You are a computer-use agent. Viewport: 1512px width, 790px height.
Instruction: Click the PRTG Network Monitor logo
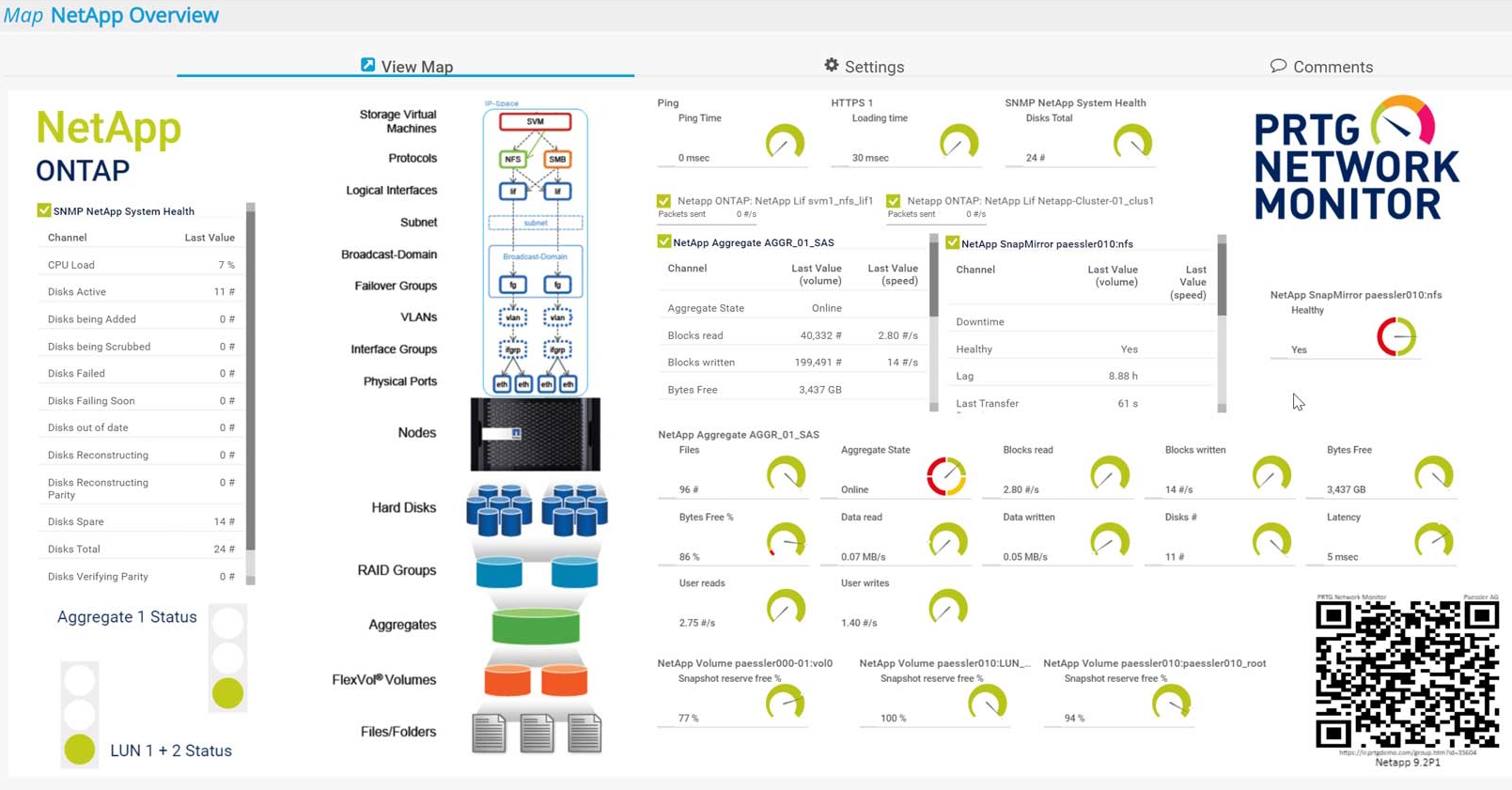click(1356, 158)
